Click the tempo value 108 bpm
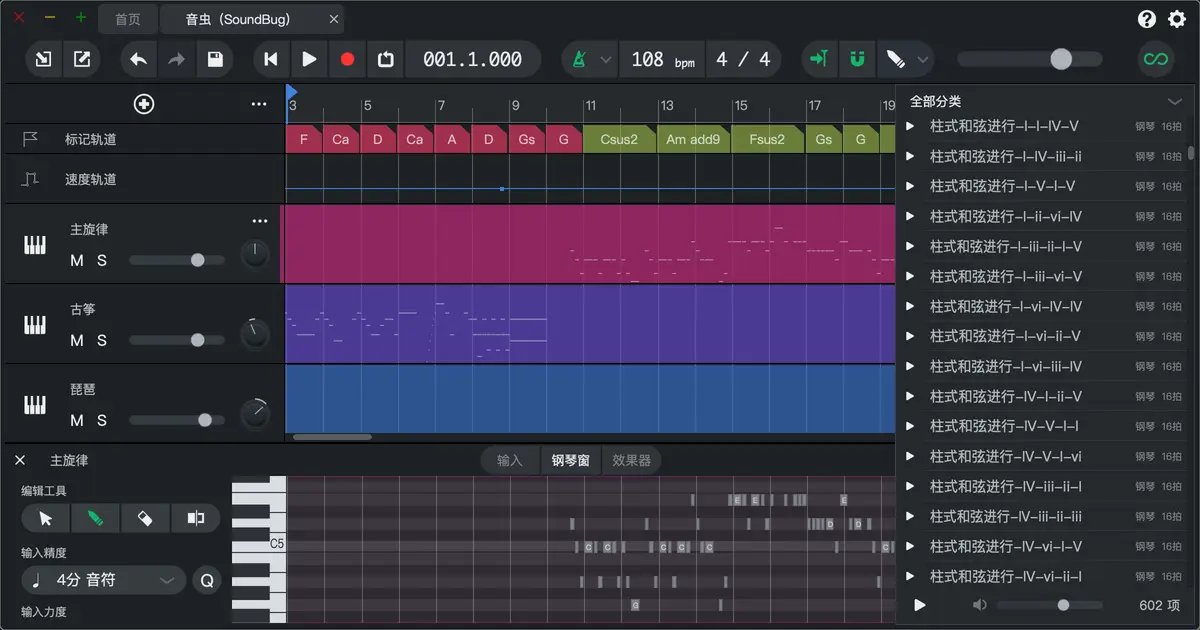This screenshot has width=1200, height=630. tap(662, 60)
